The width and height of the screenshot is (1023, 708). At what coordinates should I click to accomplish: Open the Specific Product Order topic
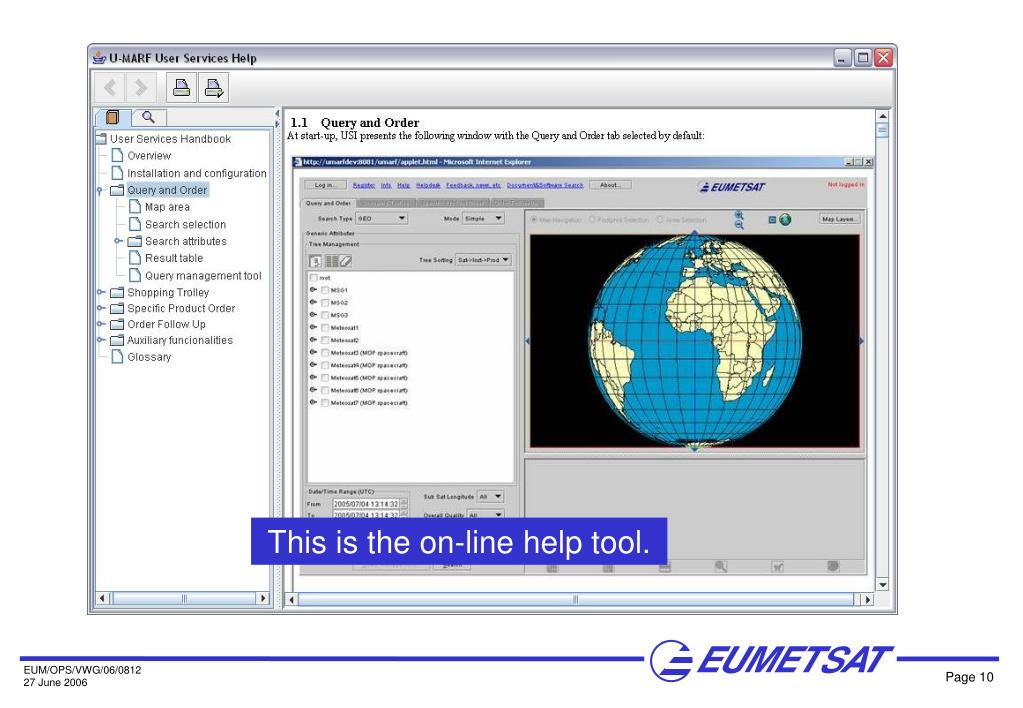181,309
